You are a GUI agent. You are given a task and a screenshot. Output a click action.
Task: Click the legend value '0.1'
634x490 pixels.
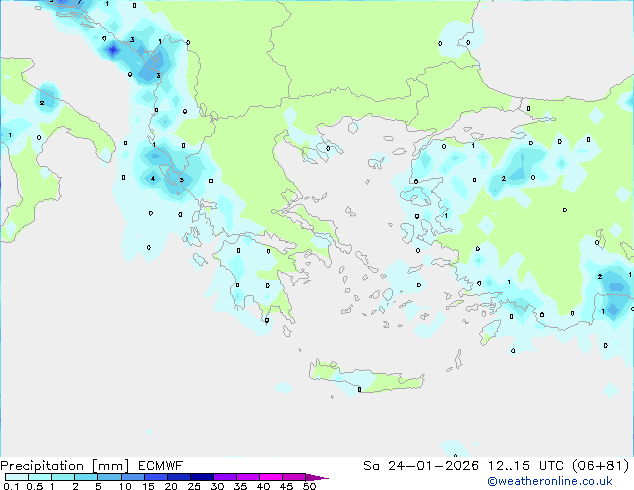(x=11, y=486)
